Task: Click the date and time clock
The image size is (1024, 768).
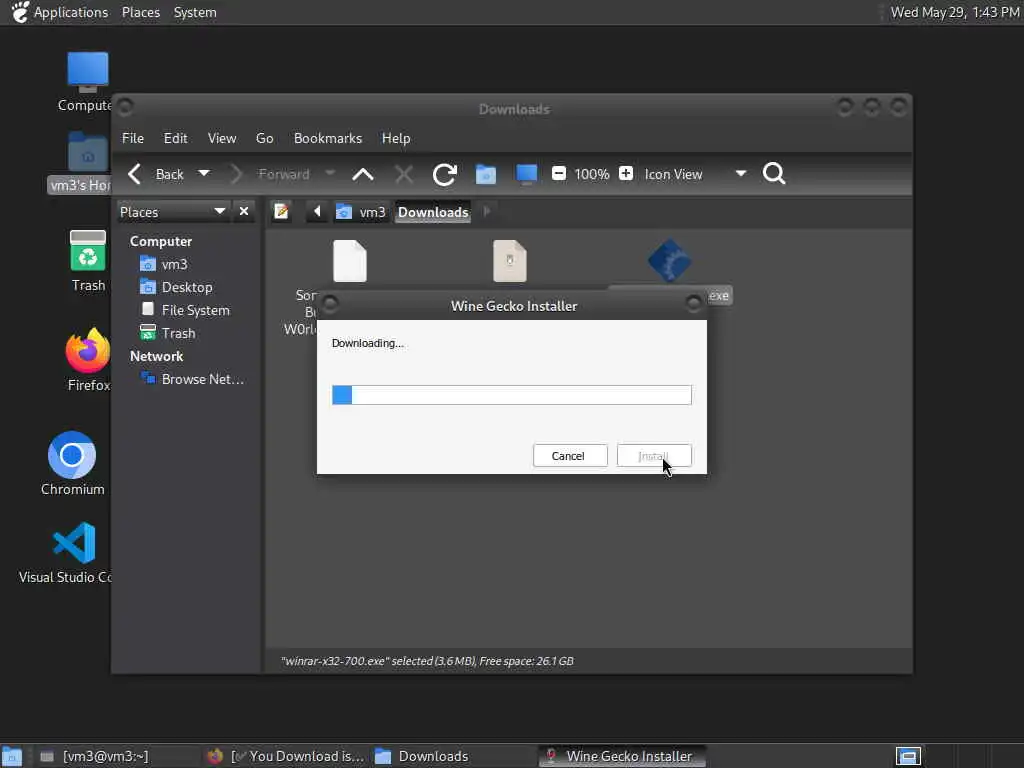Action: 955,12
